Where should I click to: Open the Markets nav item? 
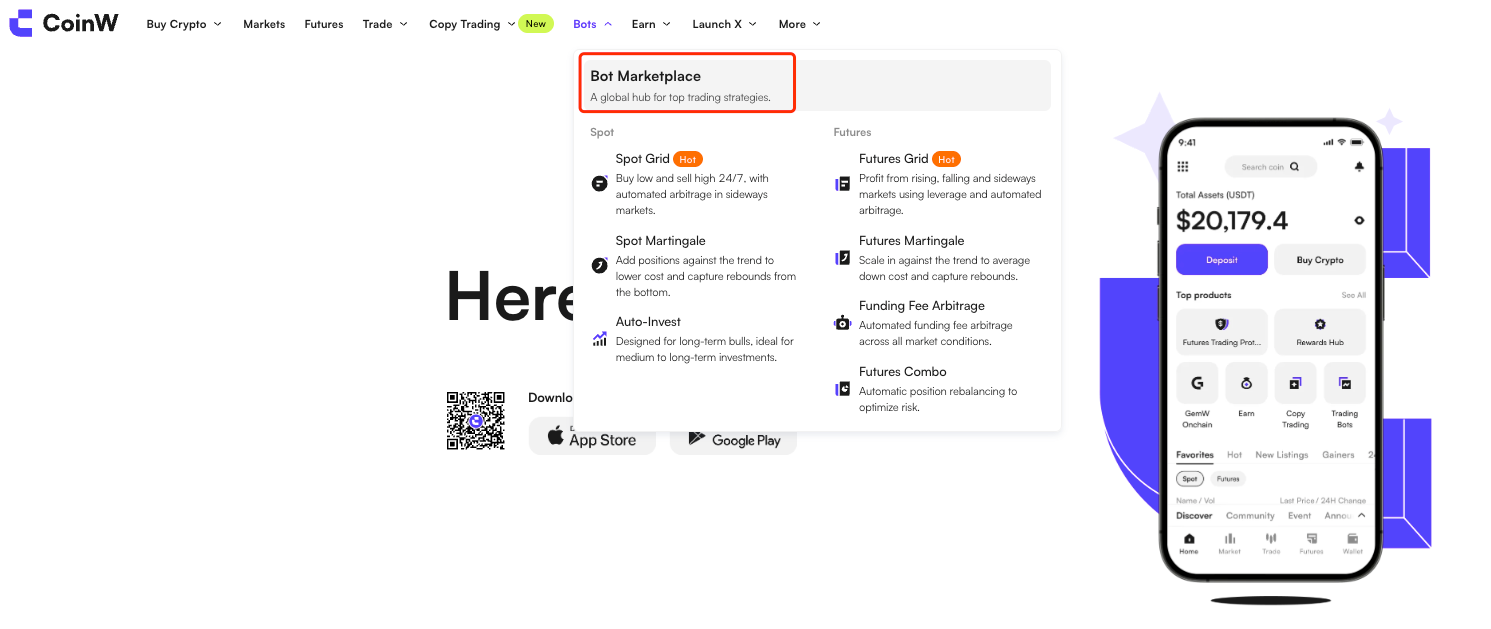point(264,24)
